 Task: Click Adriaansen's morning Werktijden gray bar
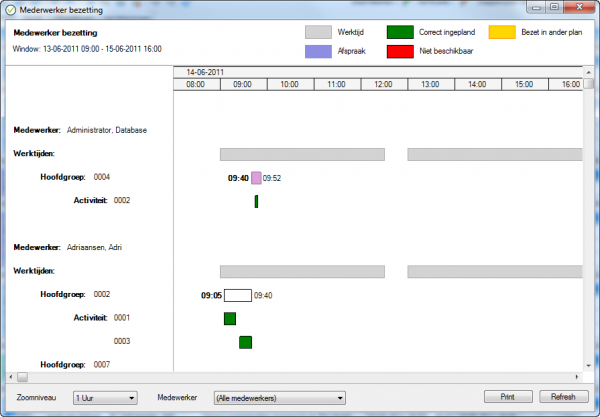[x=302, y=272]
